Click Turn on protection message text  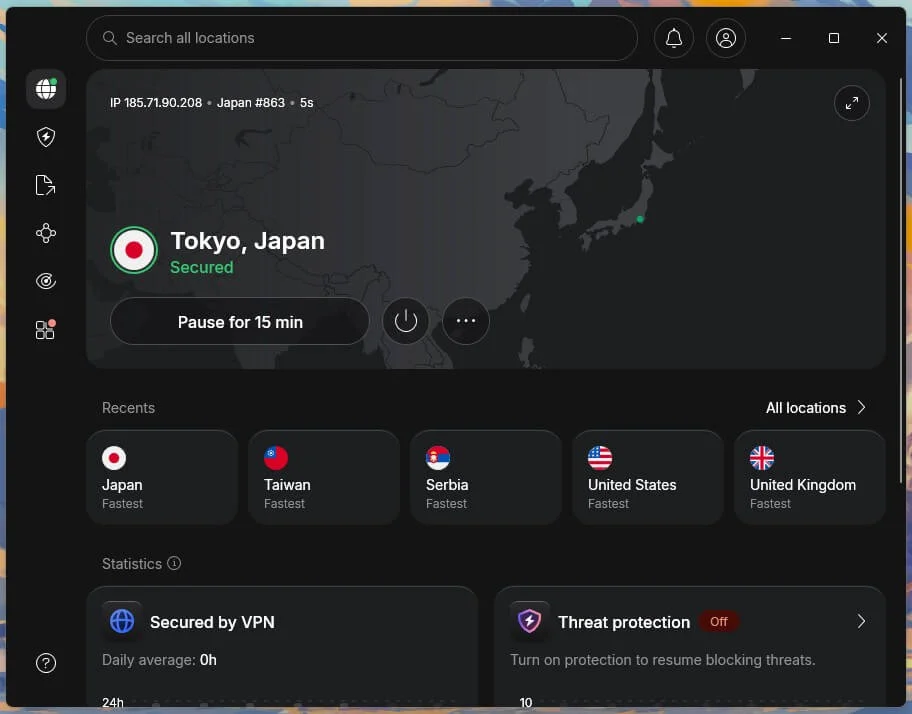pyautogui.click(x=662, y=660)
